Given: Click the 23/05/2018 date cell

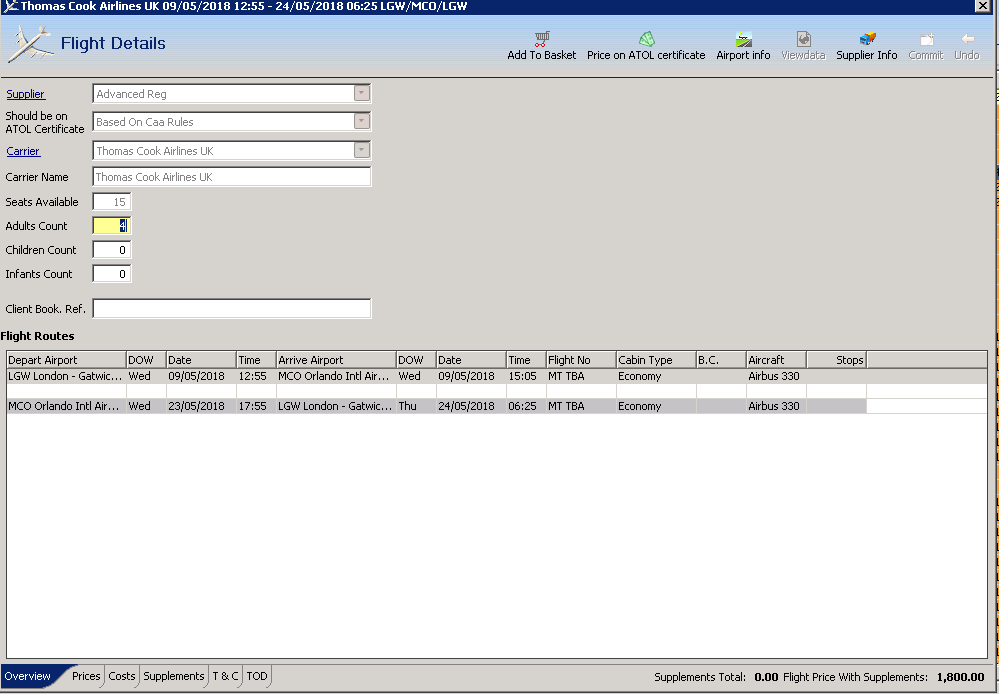Looking at the screenshot, I should click(x=201, y=406).
